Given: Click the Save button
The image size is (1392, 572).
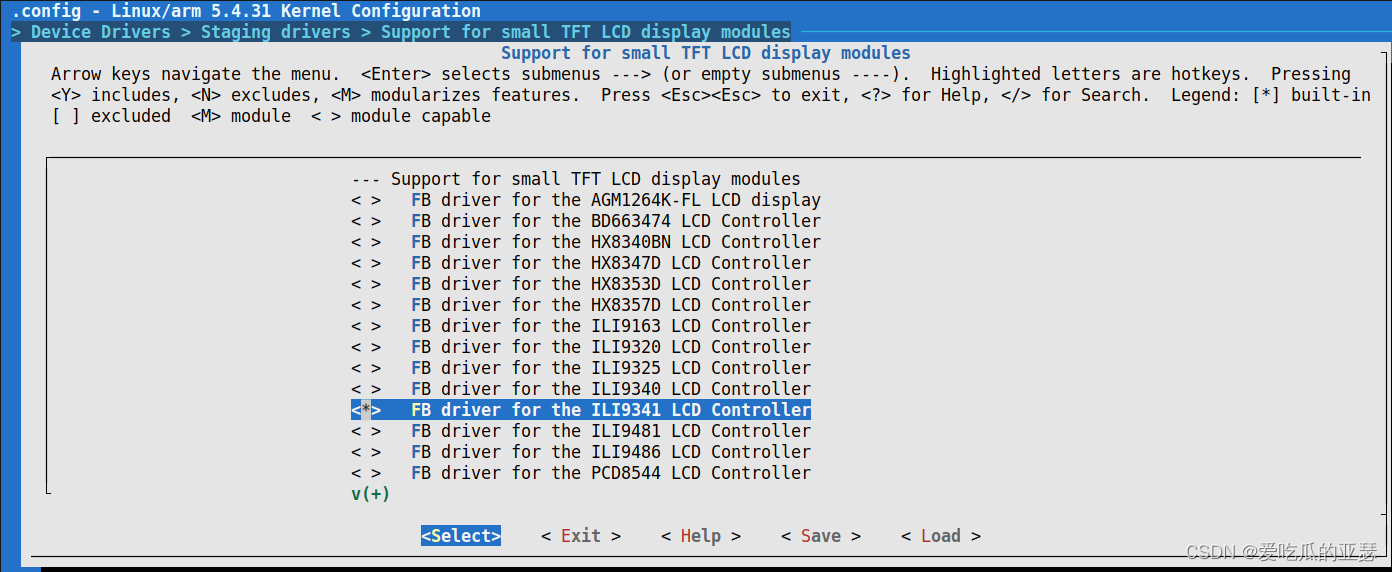Looking at the screenshot, I should click(x=821, y=536).
